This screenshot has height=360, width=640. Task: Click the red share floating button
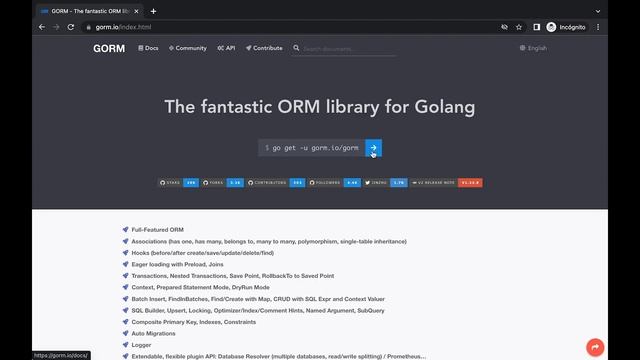pos(595,347)
